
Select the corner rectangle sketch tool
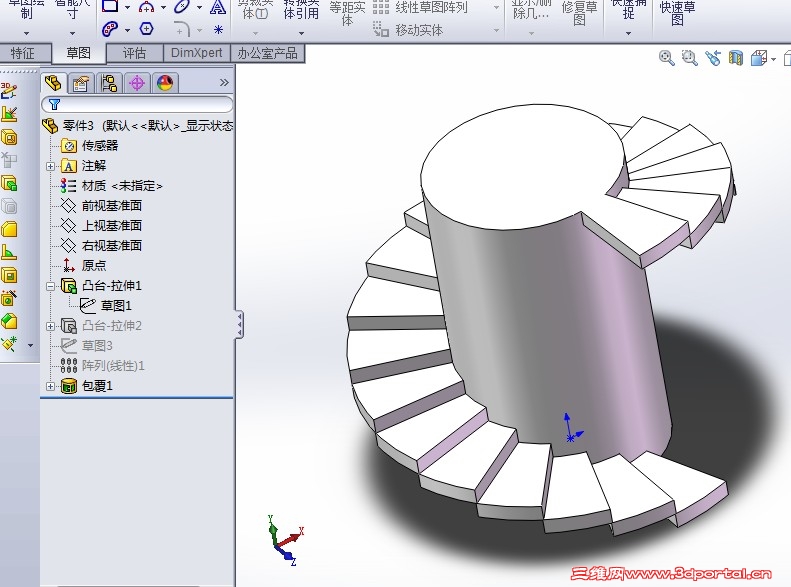click(x=110, y=6)
